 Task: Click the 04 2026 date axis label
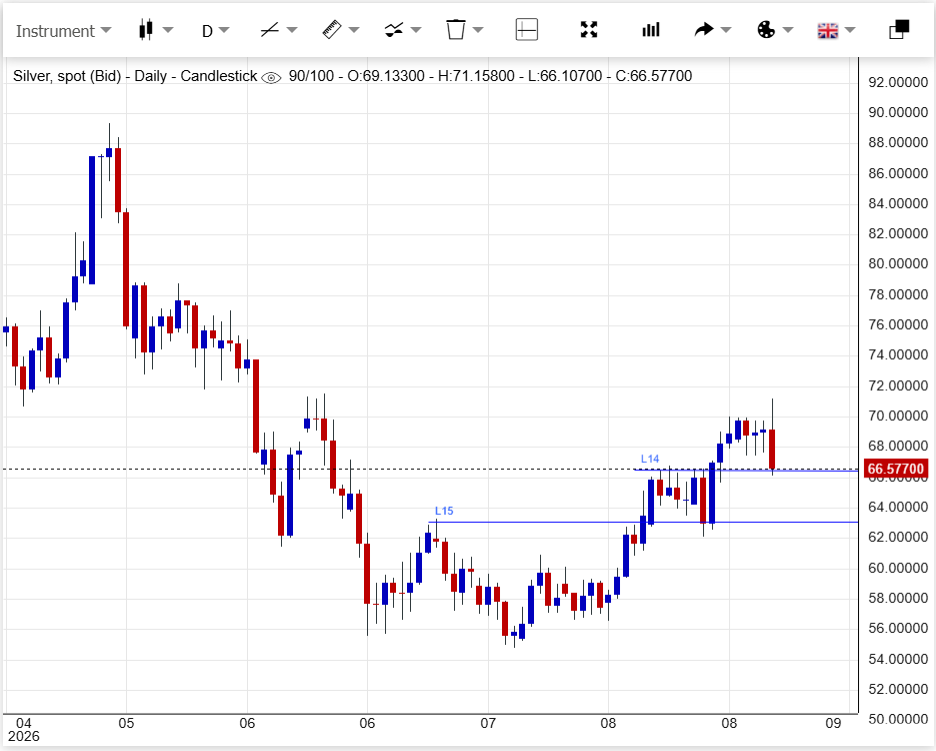23,730
